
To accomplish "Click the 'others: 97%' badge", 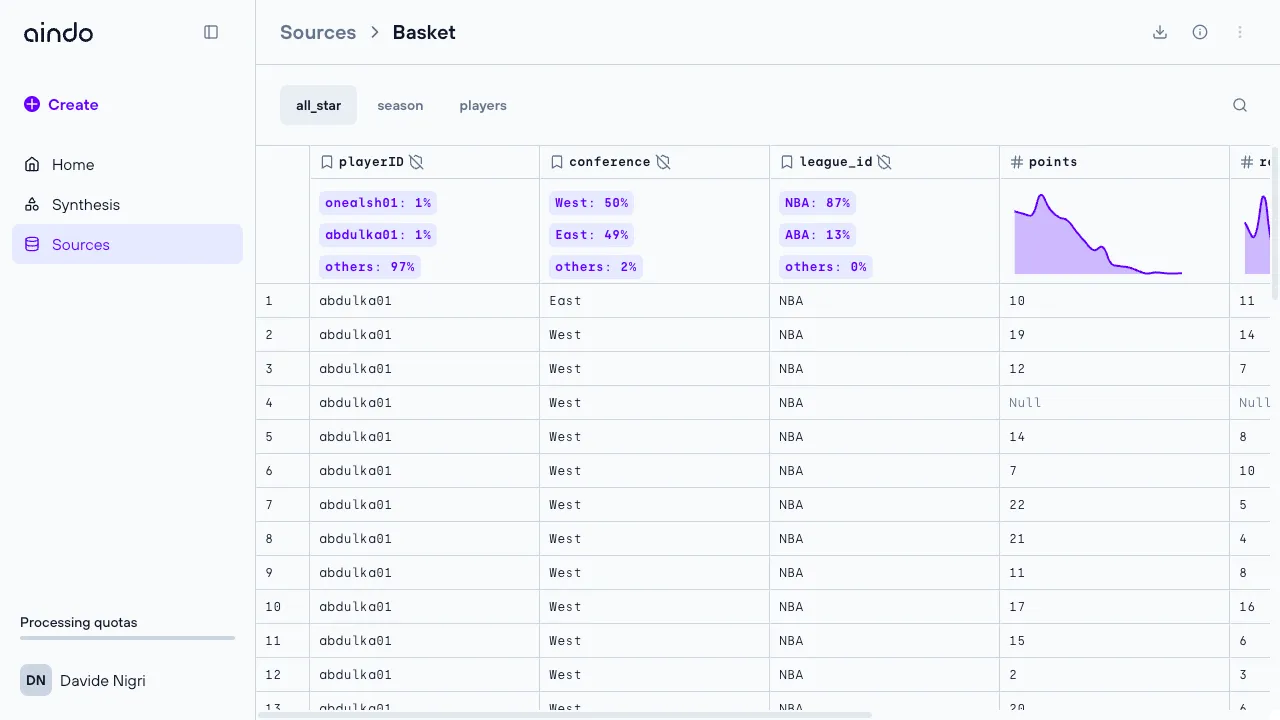I will point(370,267).
